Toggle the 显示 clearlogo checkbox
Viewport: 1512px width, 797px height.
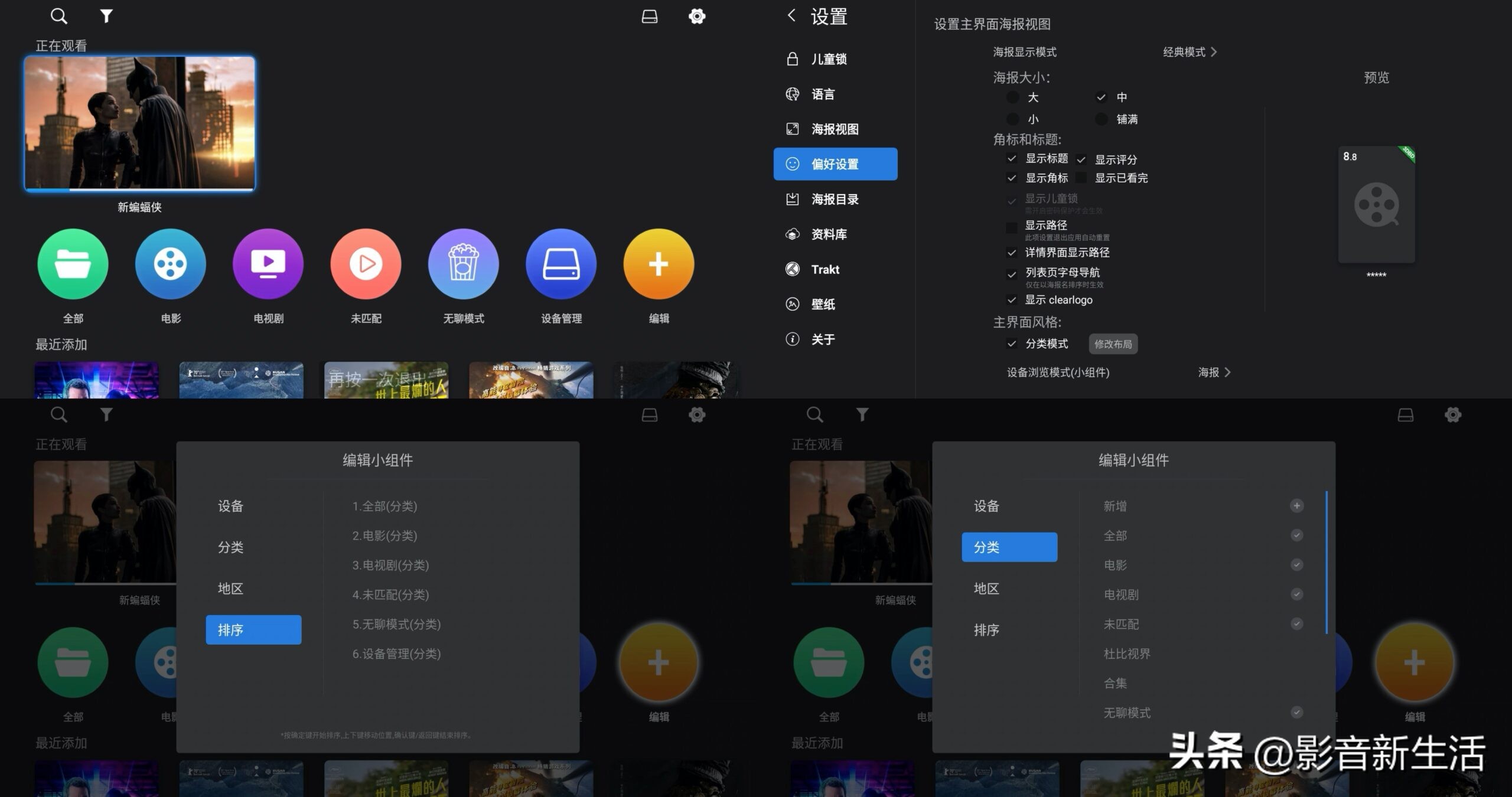(1012, 300)
